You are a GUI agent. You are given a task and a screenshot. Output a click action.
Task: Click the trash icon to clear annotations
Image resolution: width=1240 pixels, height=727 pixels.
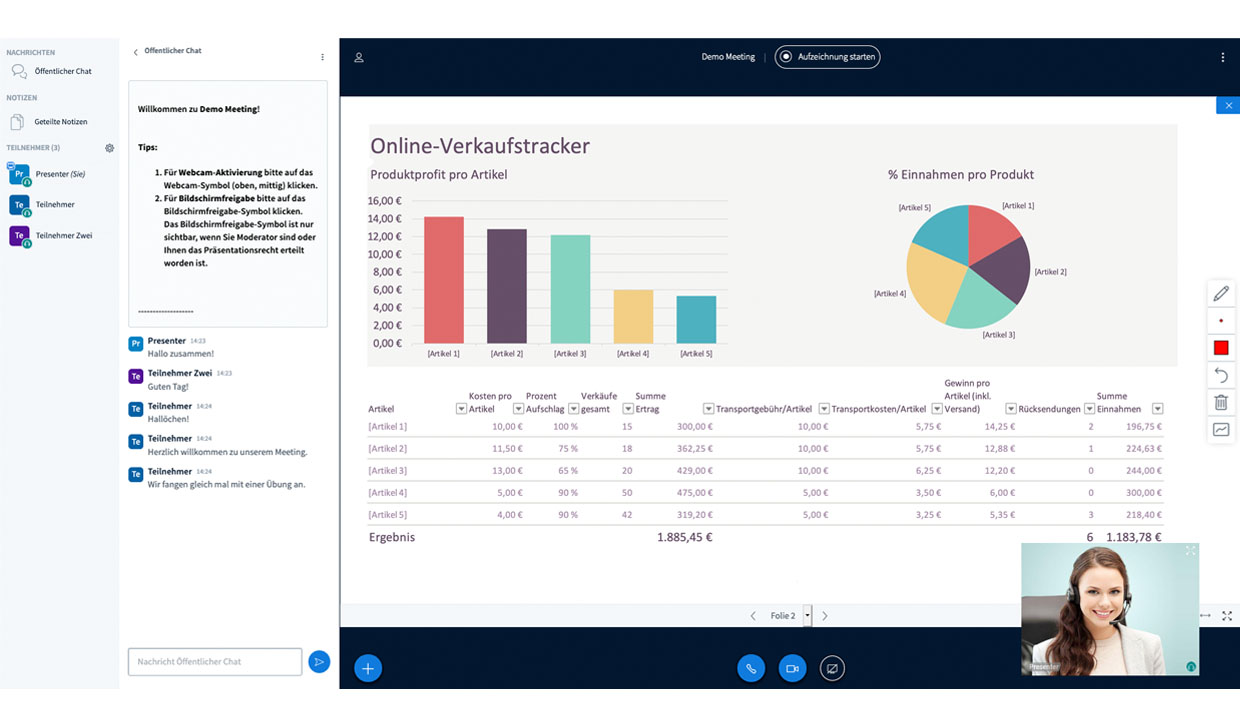tap(1220, 402)
